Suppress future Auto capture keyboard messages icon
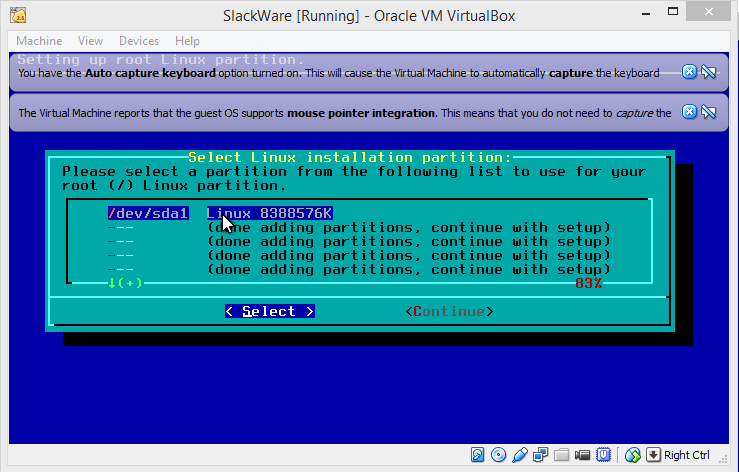This screenshot has width=739, height=472. point(709,72)
